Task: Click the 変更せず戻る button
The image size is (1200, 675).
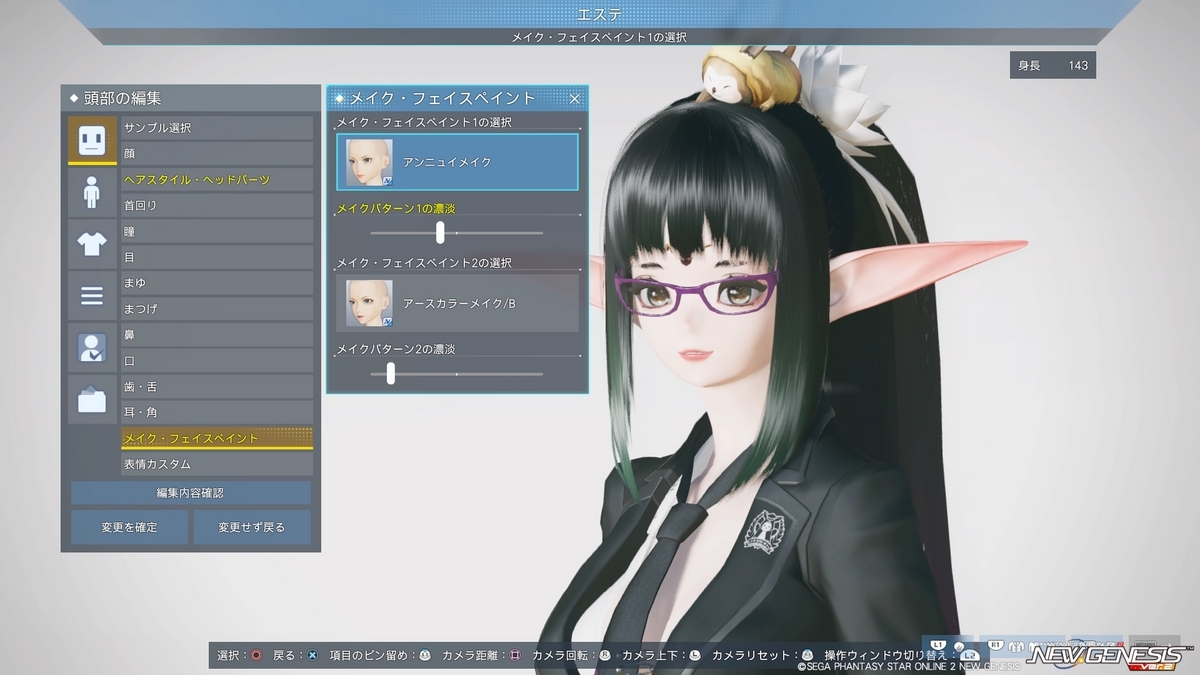Action: click(x=252, y=527)
